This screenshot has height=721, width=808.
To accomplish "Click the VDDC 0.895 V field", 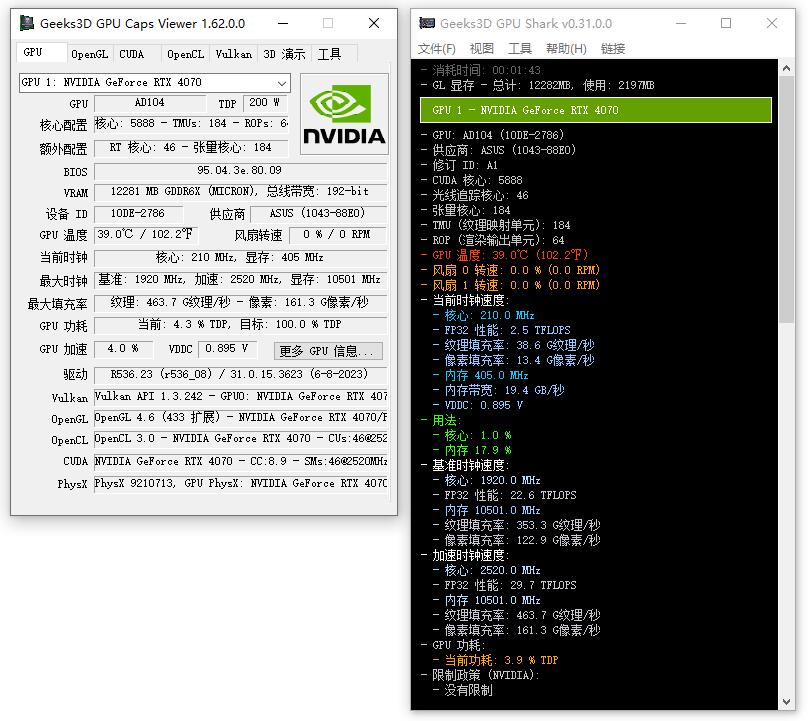I will click(227, 349).
